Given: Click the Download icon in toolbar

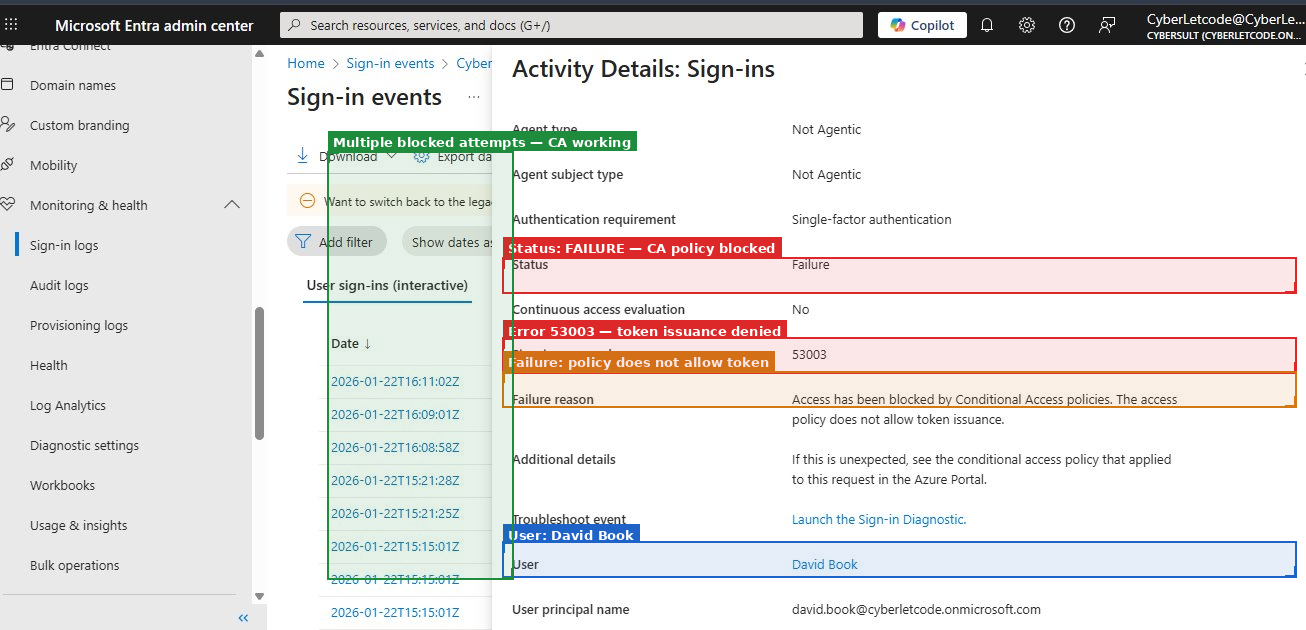Looking at the screenshot, I should pos(303,156).
